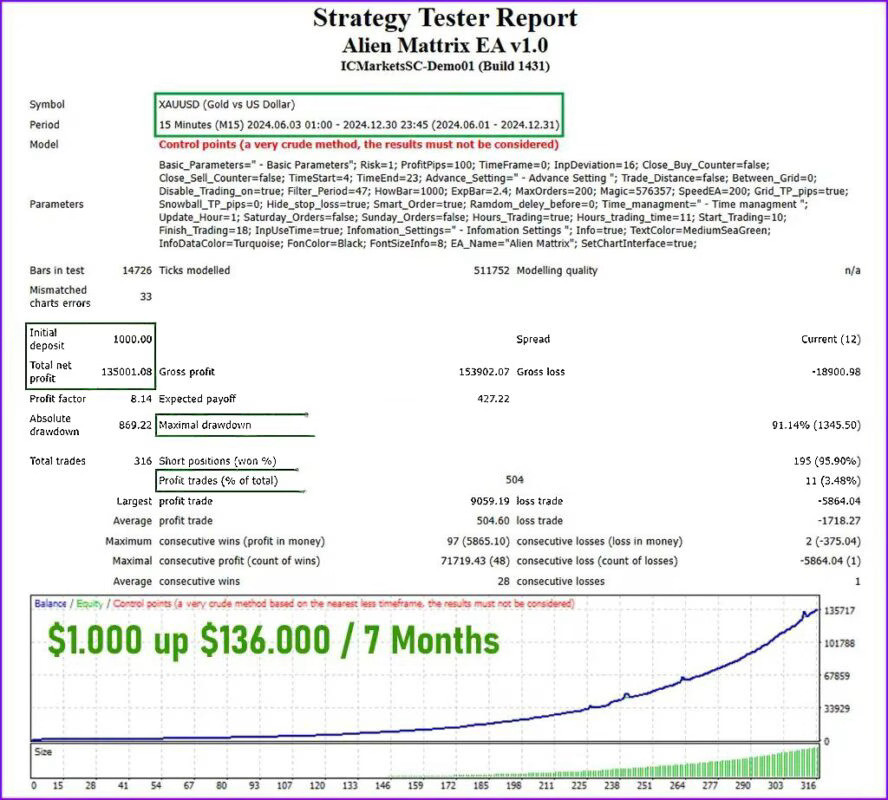Viewport: 888px width, 800px height.
Task: Click the Size label in lower chart
Action: click(44, 750)
